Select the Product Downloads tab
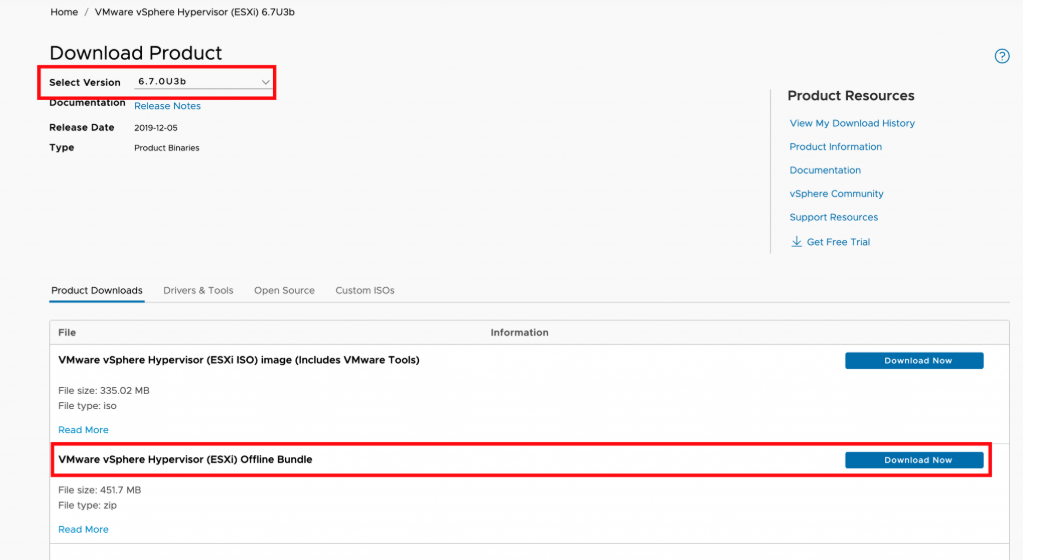1059x560 pixels. (97, 290)
